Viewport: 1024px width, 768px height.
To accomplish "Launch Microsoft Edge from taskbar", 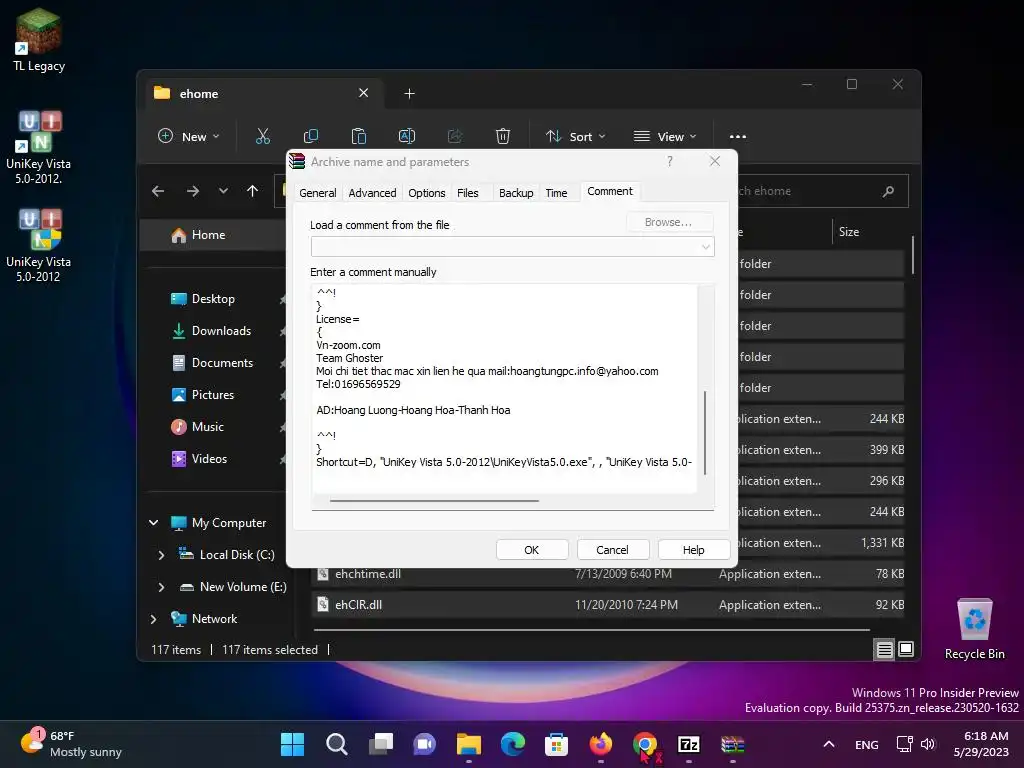I will [x=513, y=744].
